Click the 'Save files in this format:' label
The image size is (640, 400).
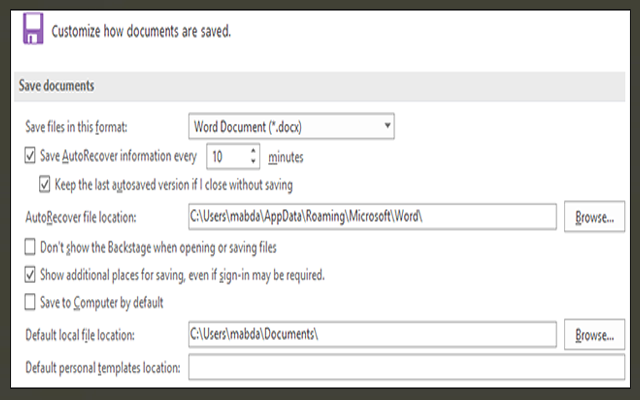tap(84, 127)
